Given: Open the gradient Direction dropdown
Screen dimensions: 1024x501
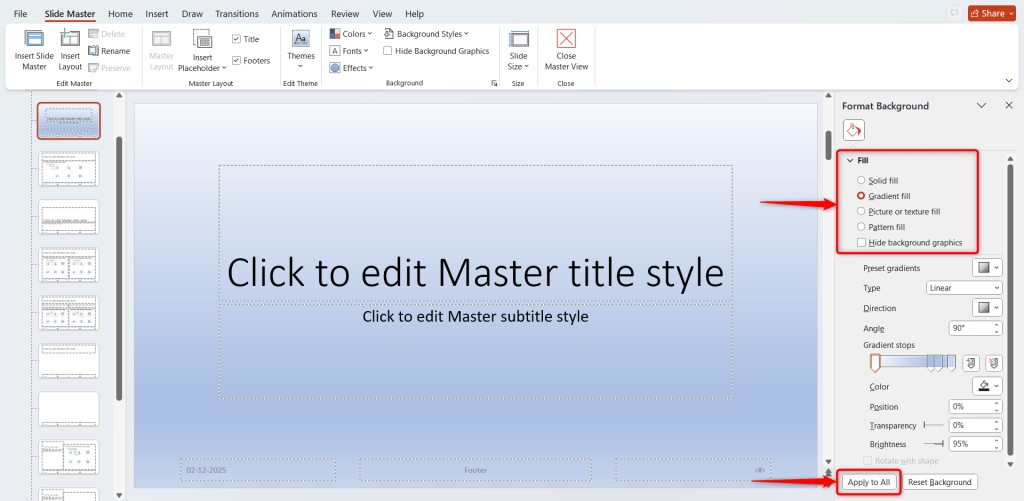Looking at the screenshot, I should 987,308.
